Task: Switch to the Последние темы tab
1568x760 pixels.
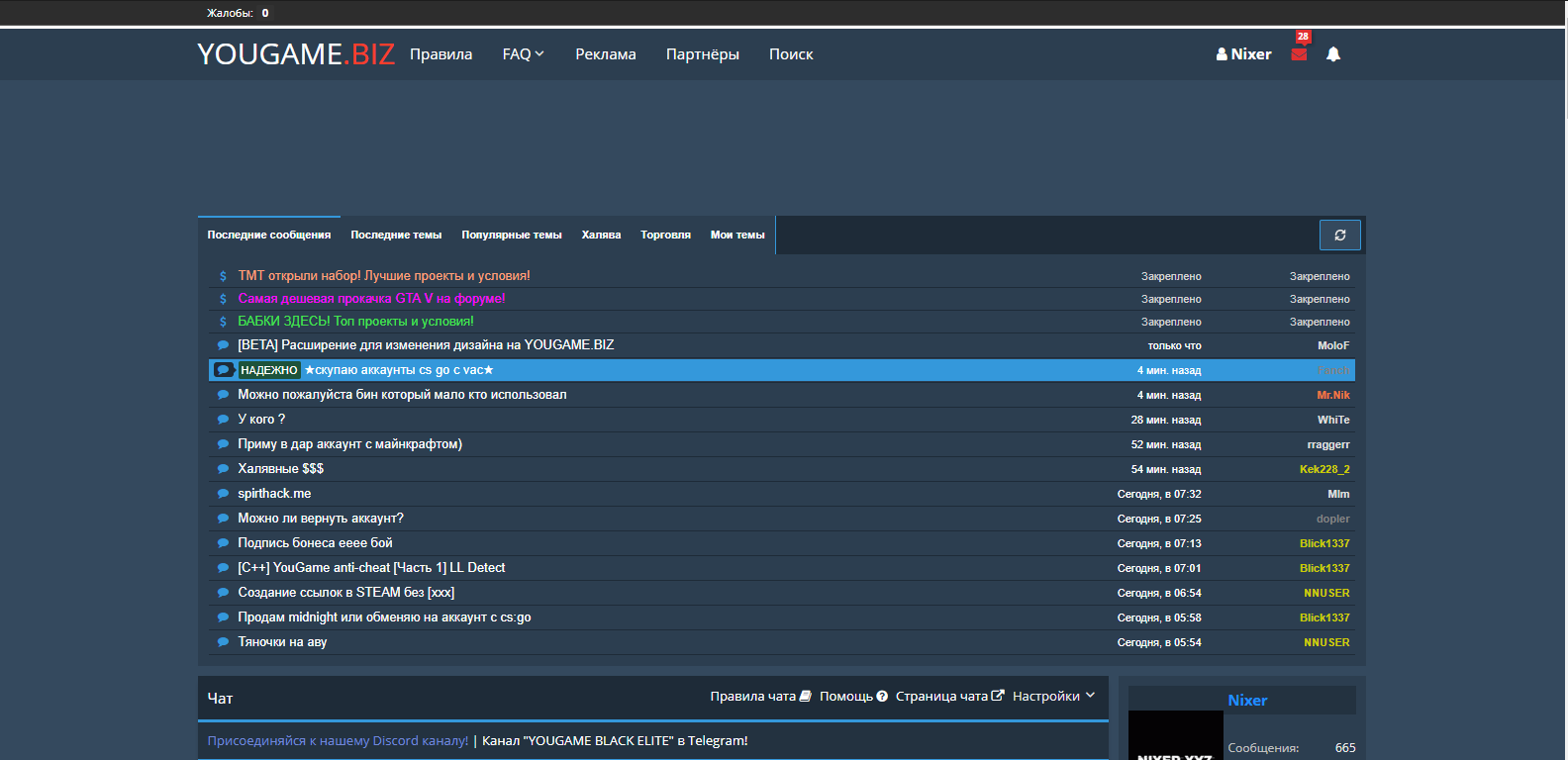Action: coord(396,236)
